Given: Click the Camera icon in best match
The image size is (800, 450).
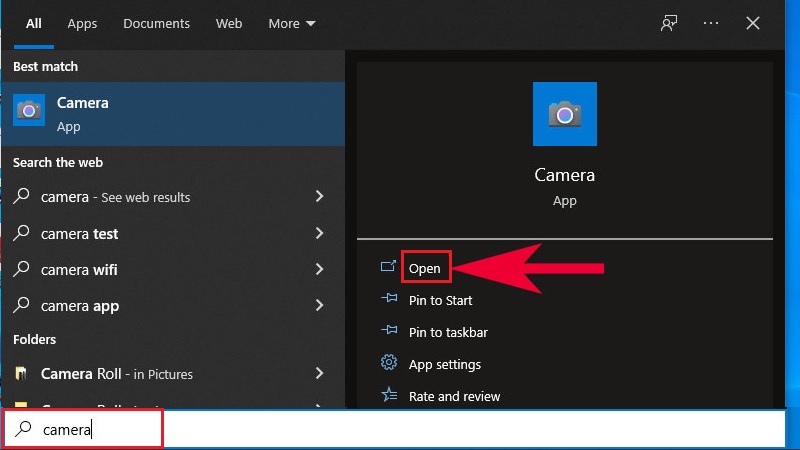Looking at the screenshot, I should tap(29, 110).
